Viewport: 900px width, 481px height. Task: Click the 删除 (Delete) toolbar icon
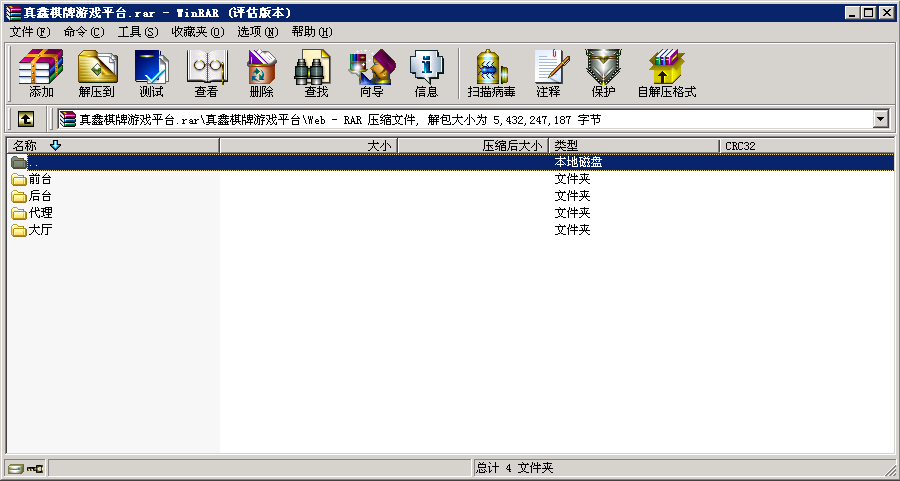coord(261,74)
